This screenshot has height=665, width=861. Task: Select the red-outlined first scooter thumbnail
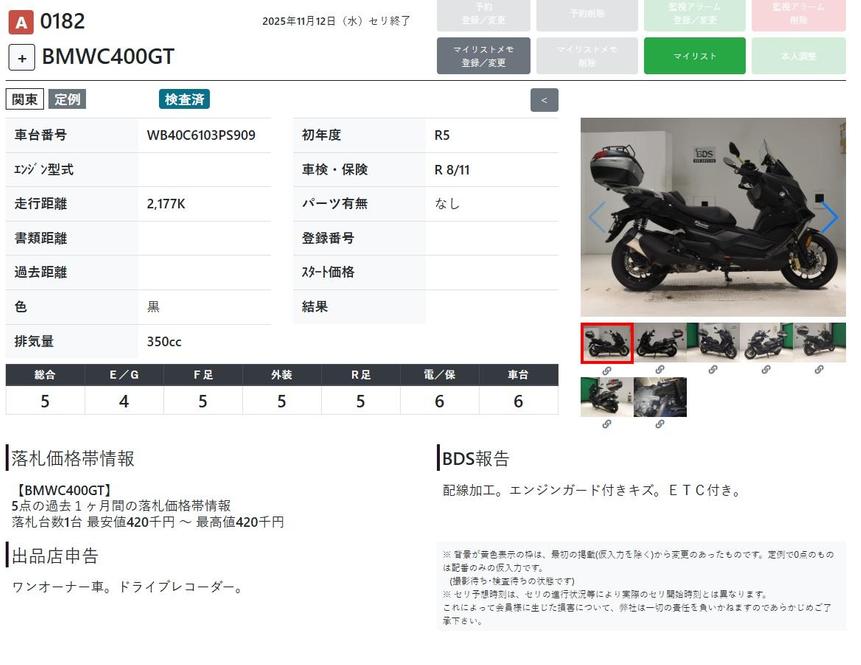coord(606,343)
